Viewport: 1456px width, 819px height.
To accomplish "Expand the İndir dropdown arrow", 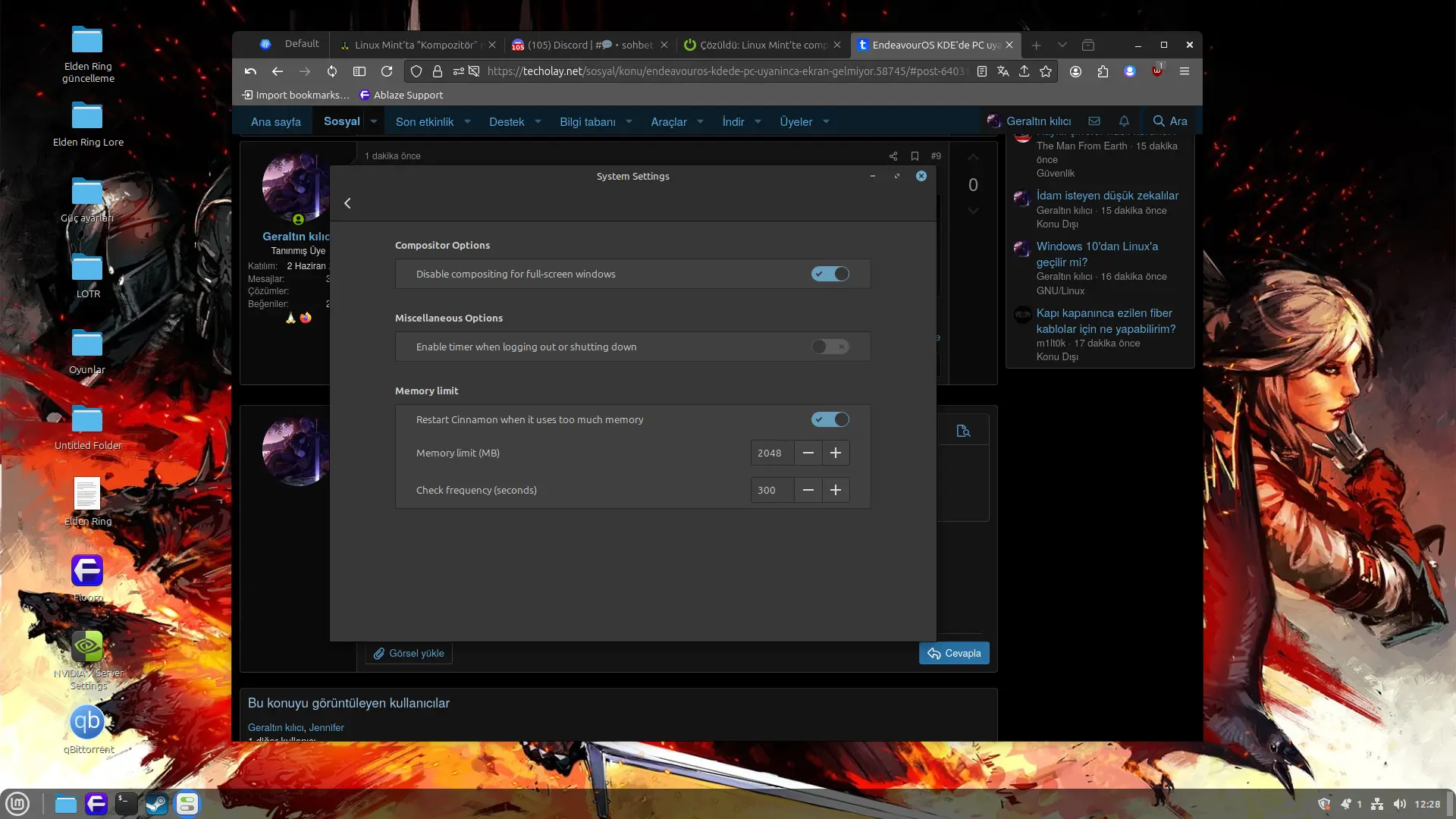I will [758, 121].
